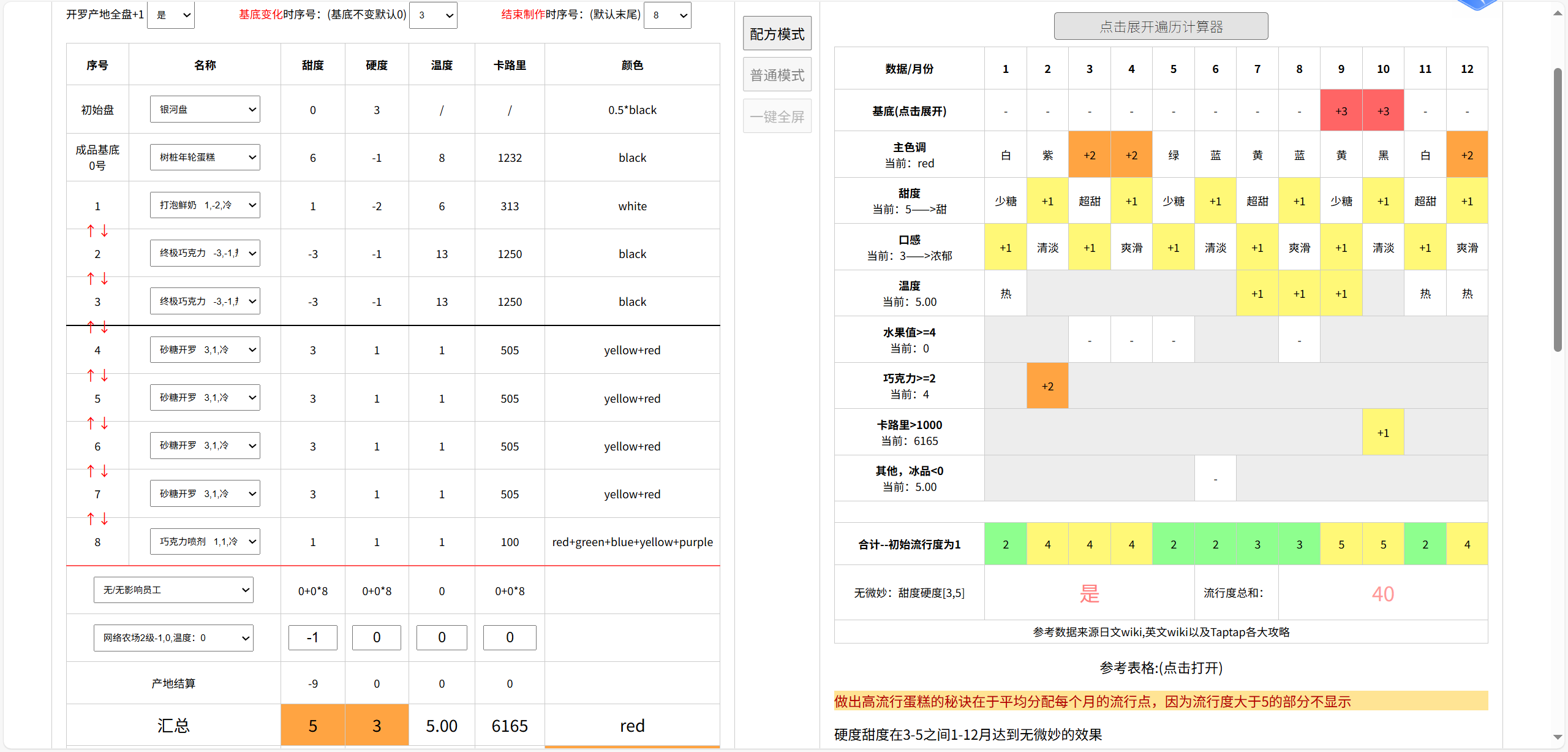Click the up arrow above row 8
The width and height of the screenshot is (1568, 752).
pos(91,519)
